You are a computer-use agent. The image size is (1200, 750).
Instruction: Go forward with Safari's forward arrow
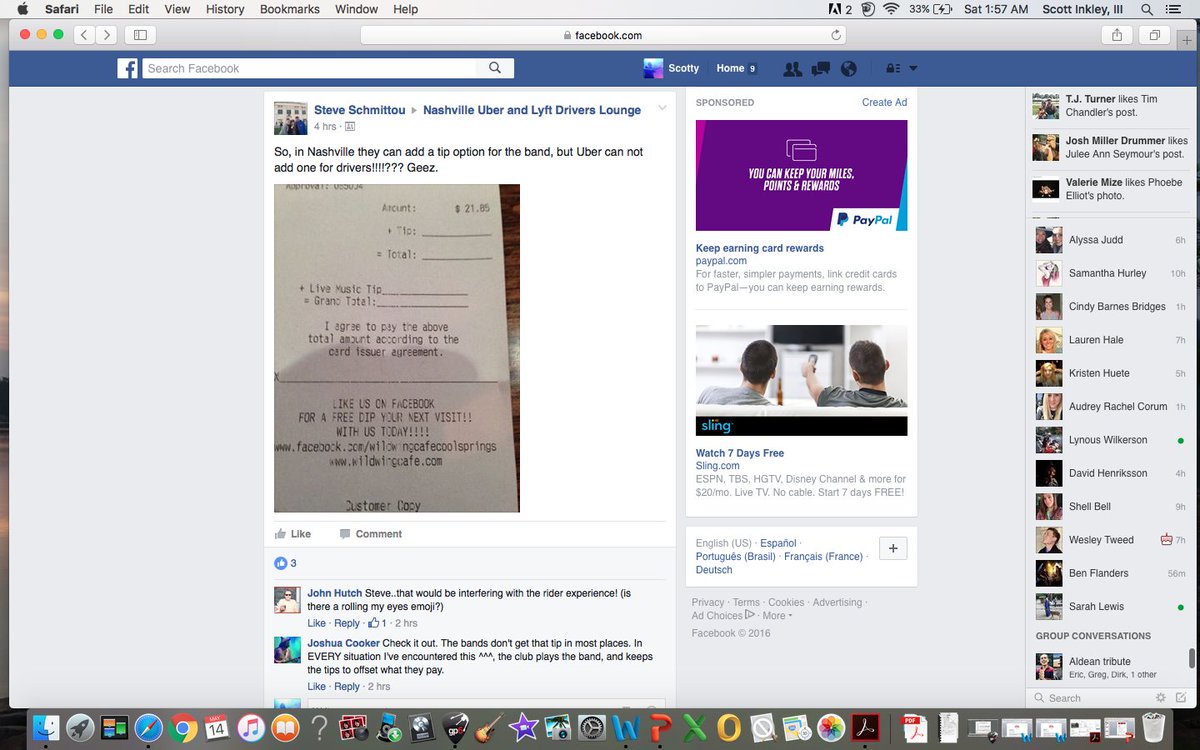tap(106, 35)
